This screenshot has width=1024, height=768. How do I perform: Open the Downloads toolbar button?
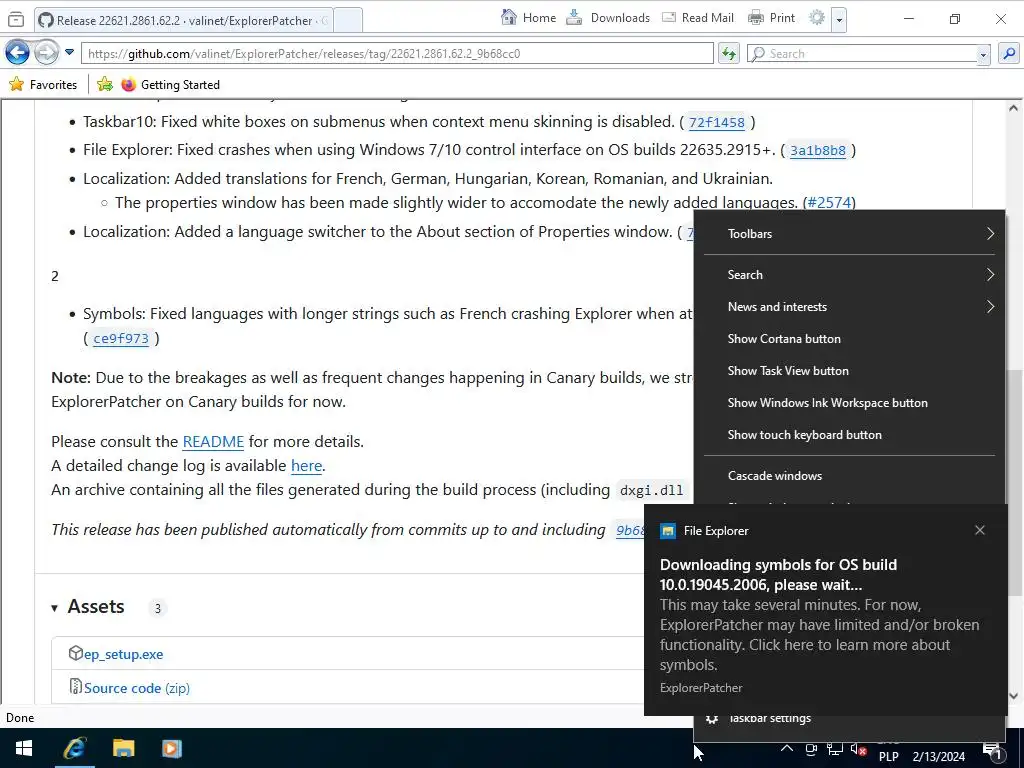(608, 18)
